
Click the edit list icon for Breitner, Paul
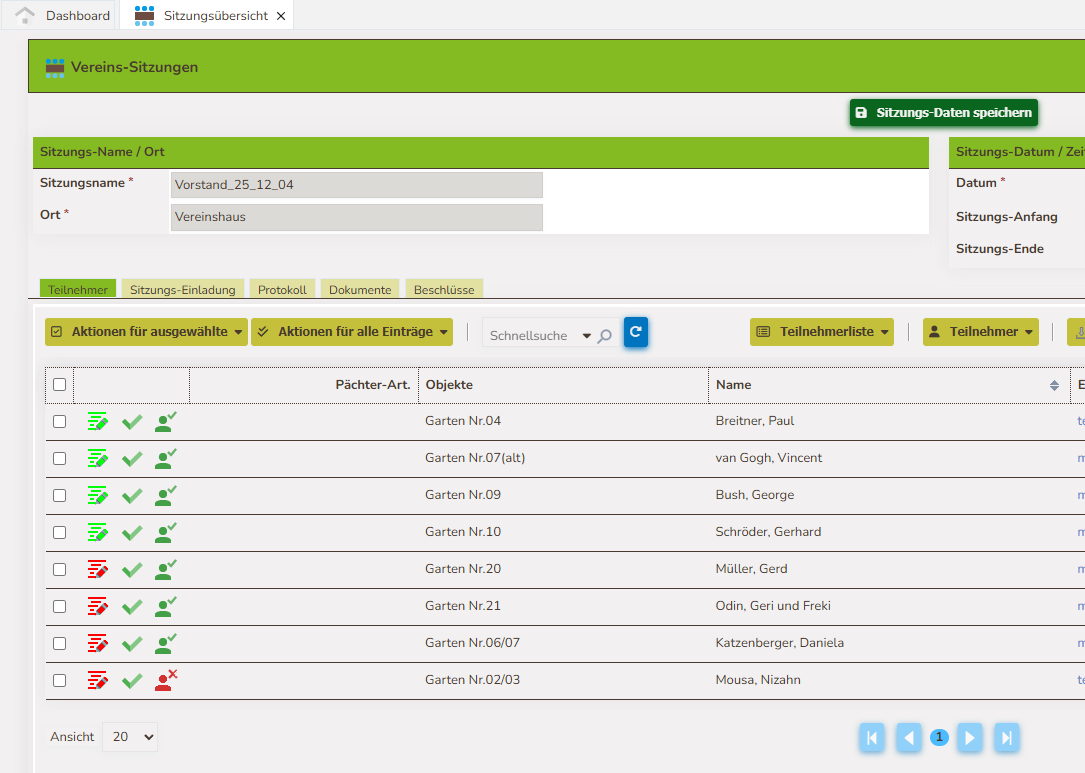point(97,422)
